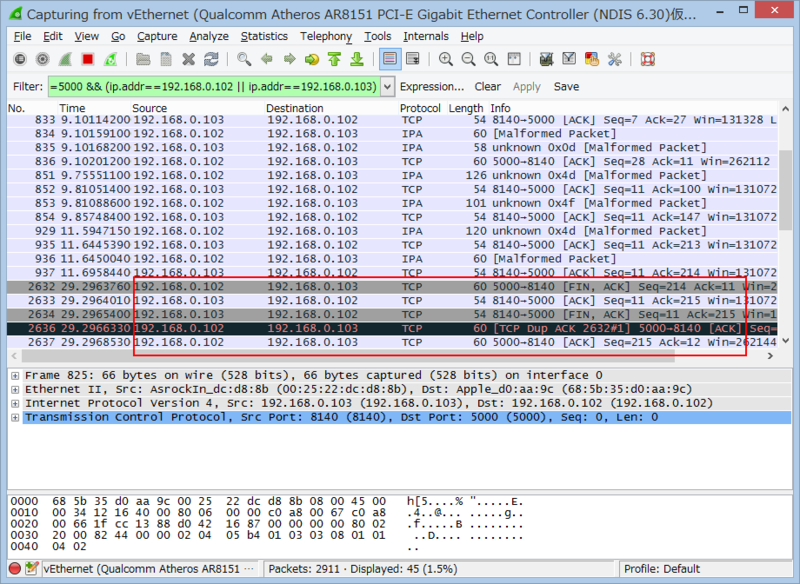The width and height of the screenshot is (800, 584).
Task: Open the Statistics menu
Action: coord(264,36)
